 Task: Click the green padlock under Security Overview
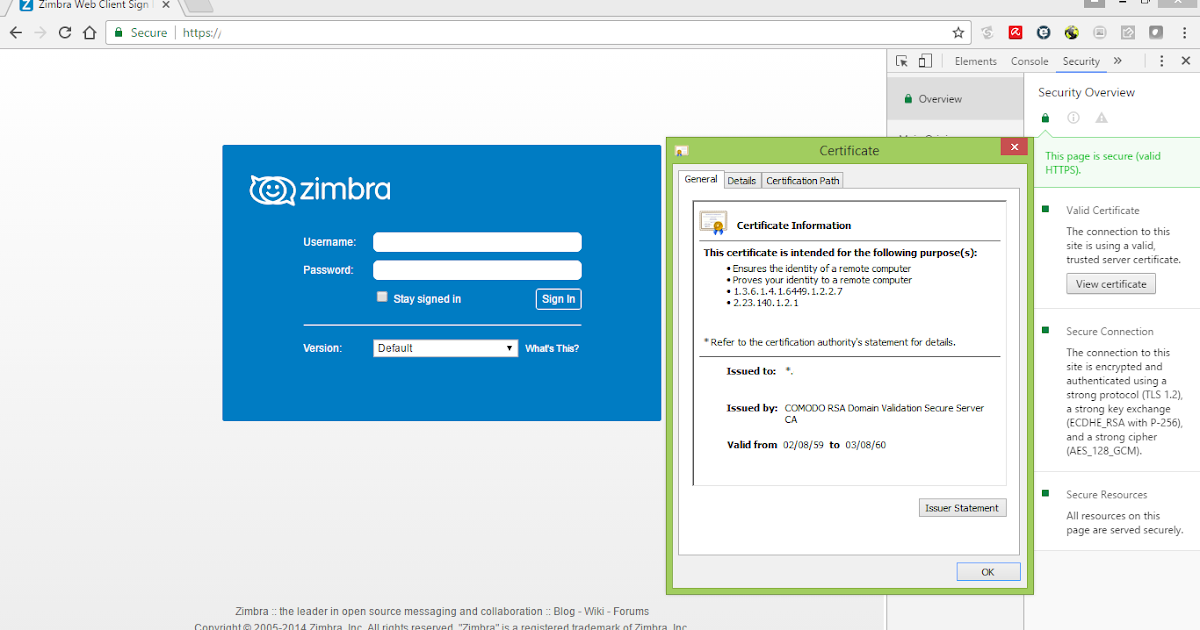click(1045, 118)
